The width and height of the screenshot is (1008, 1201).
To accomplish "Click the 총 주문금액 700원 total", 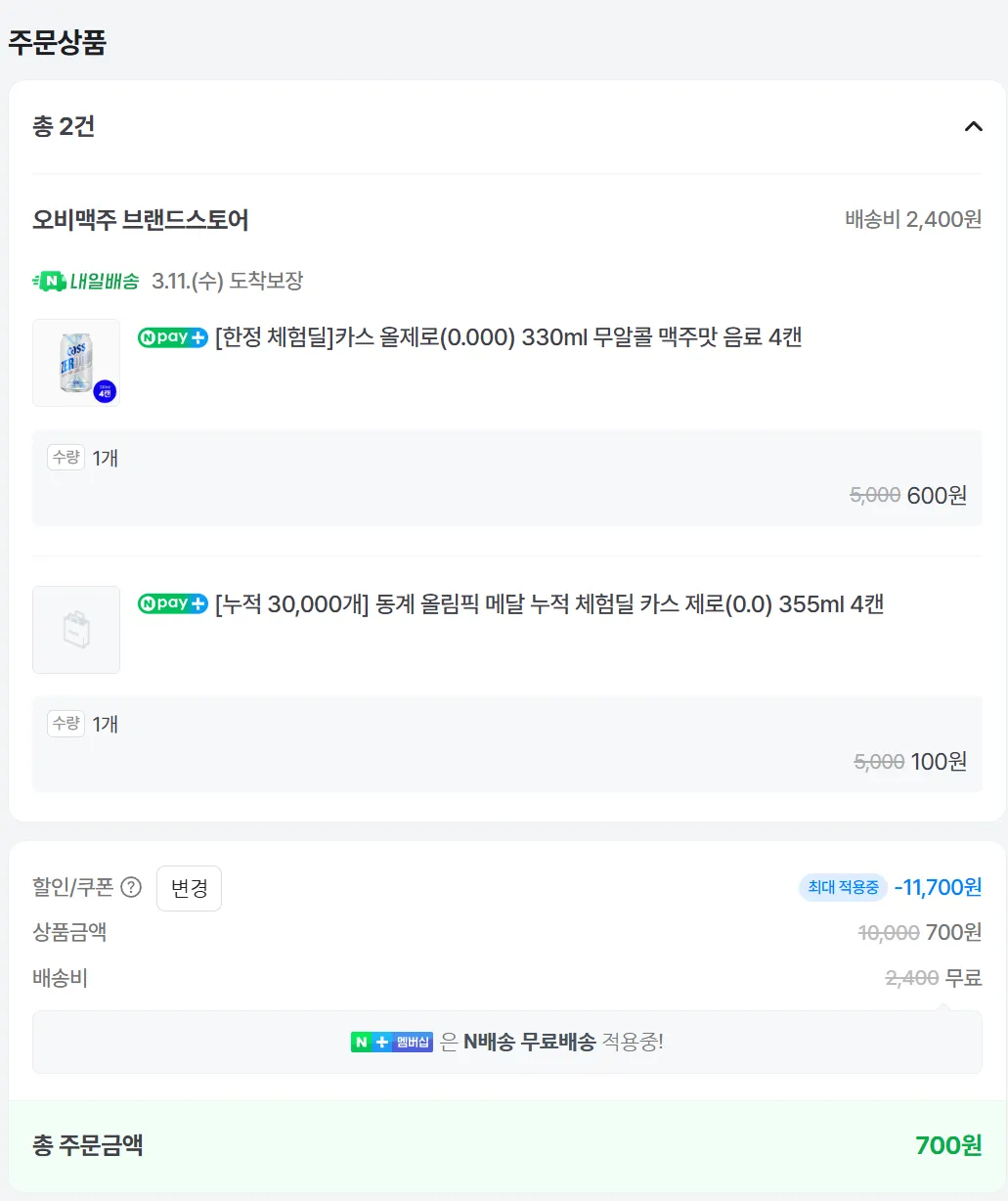I will (x=948, y=1145).
